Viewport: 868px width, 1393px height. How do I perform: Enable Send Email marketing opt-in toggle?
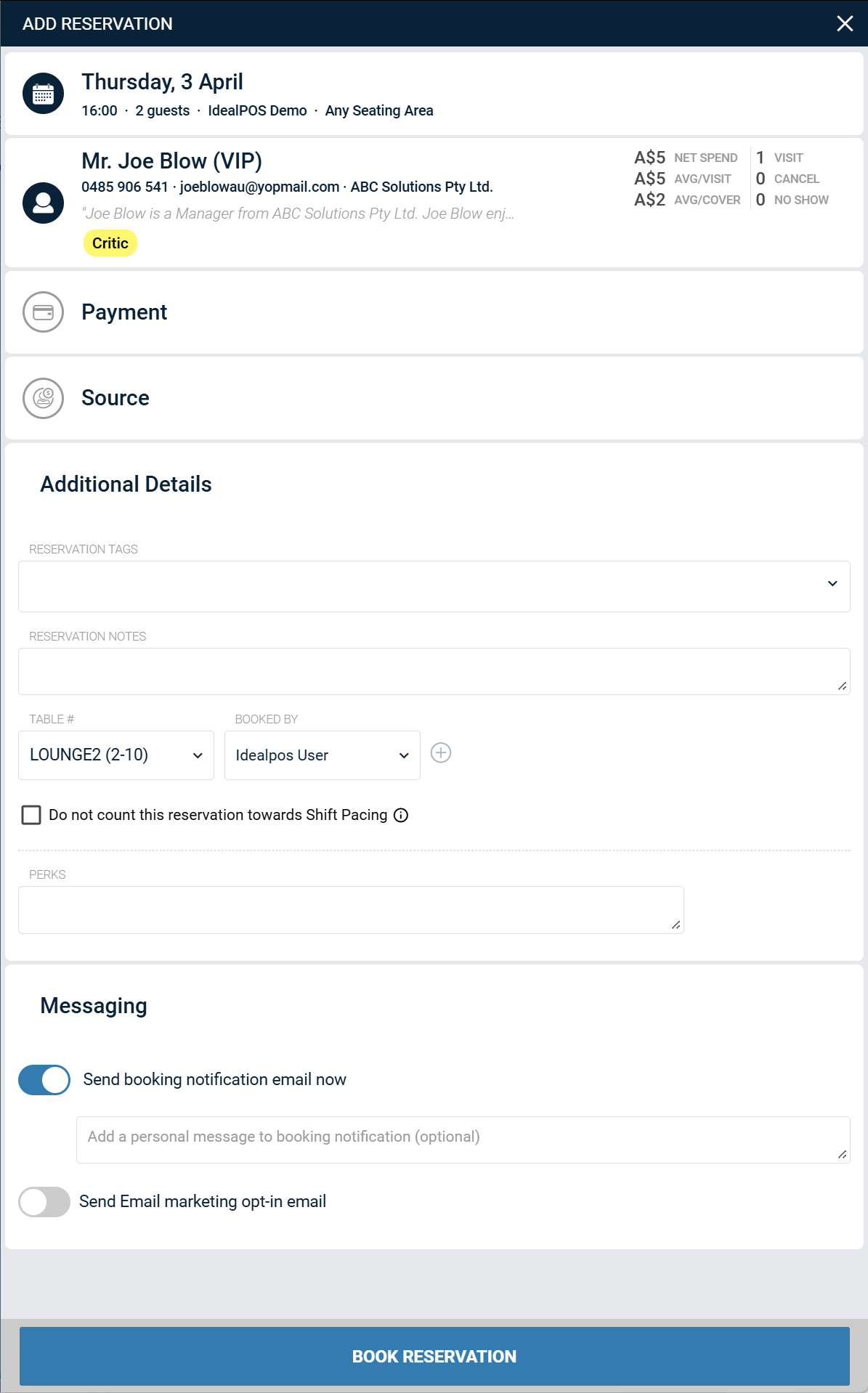click(44, 1202)
